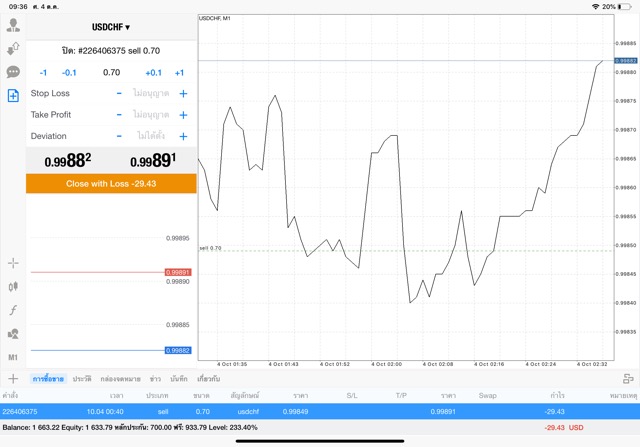Increase volume by 1
The image size is (640, 447).
[179, 73]
